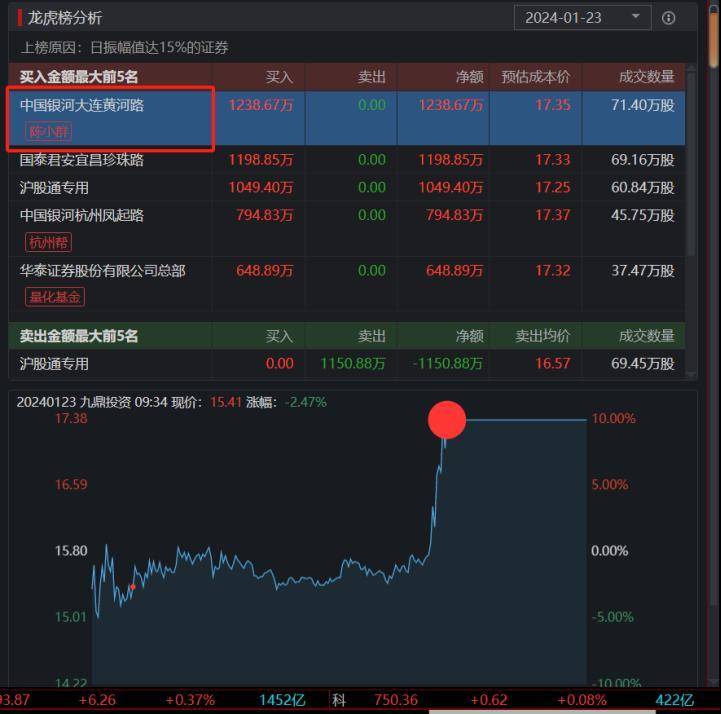Click the 0.00% axis label
This screenshot has width=721, height=714.
[x=609, y=551]
